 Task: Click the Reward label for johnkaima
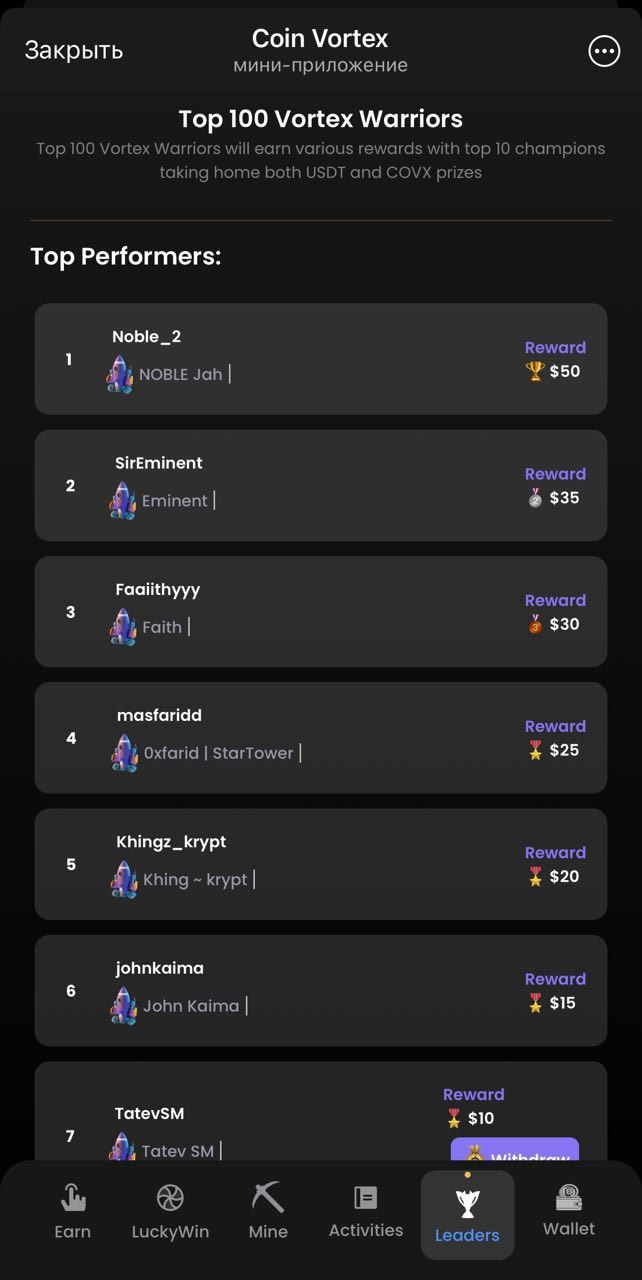tap(555, 979)
